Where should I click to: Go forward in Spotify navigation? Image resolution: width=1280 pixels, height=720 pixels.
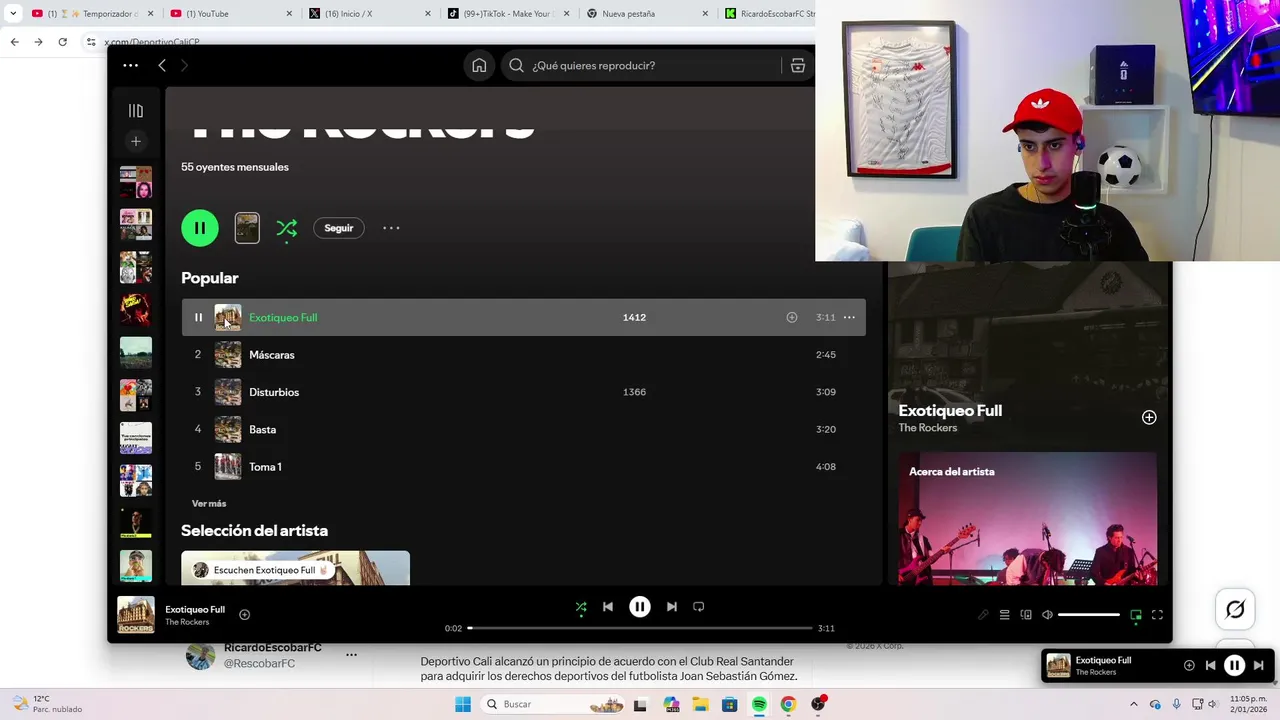pyautogui.click(x=184, y=65)
